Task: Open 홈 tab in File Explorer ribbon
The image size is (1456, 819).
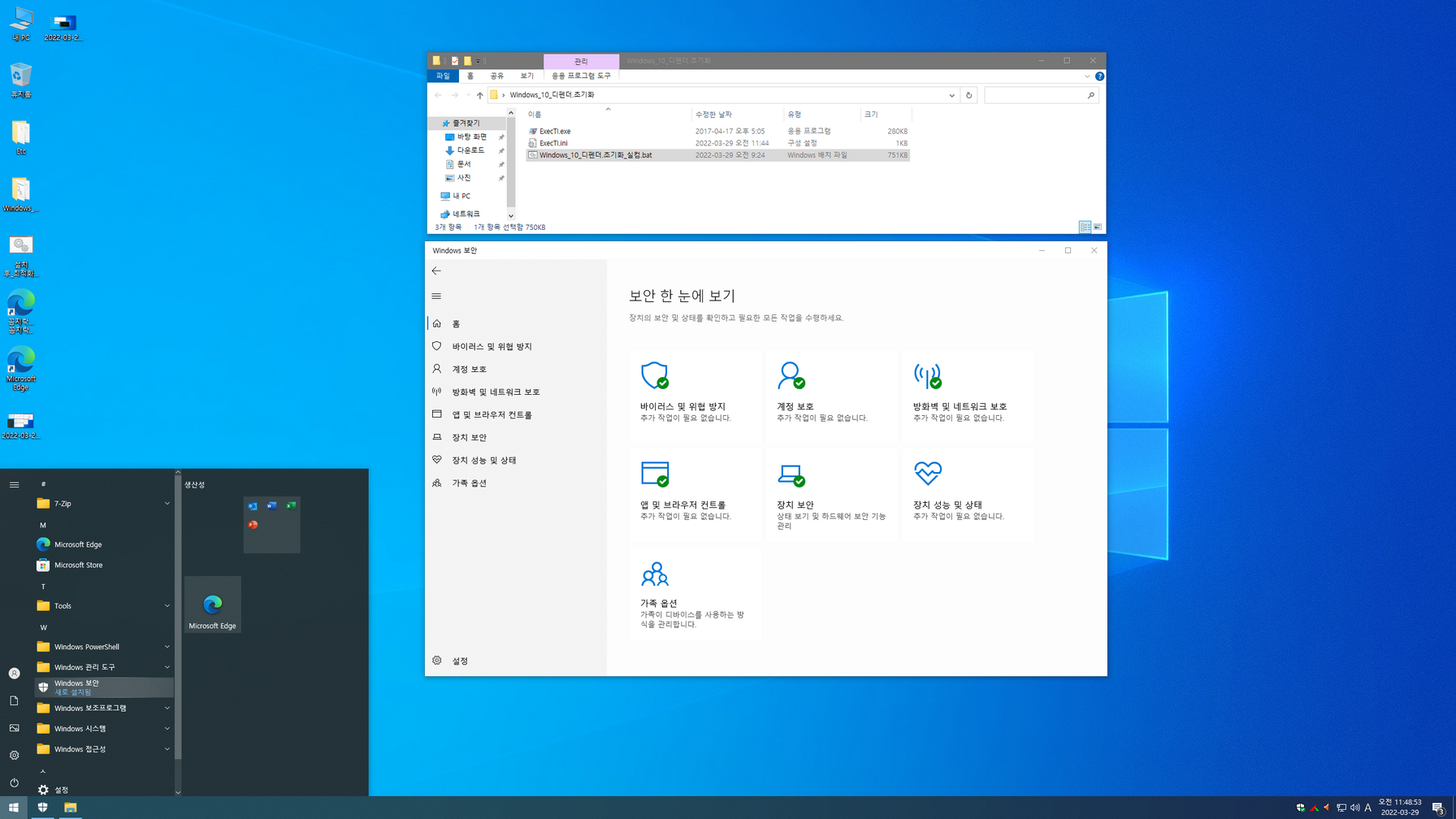Action: (470, 76)
